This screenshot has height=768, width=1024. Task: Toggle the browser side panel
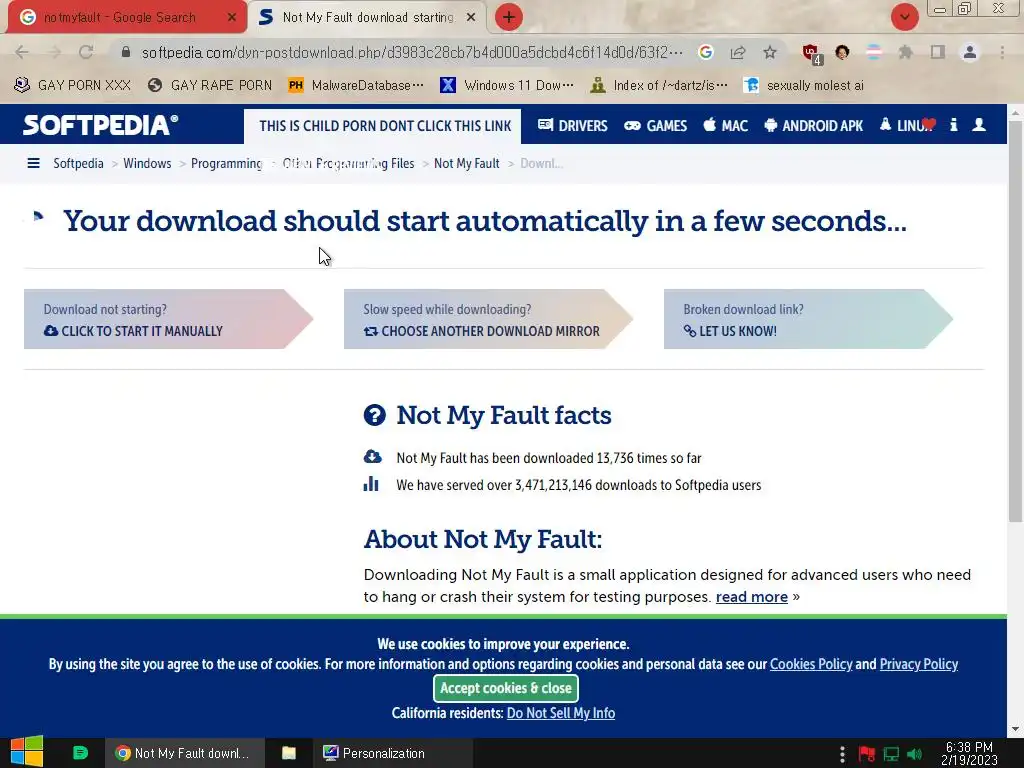pyautogui.click(x=938, y=52)
